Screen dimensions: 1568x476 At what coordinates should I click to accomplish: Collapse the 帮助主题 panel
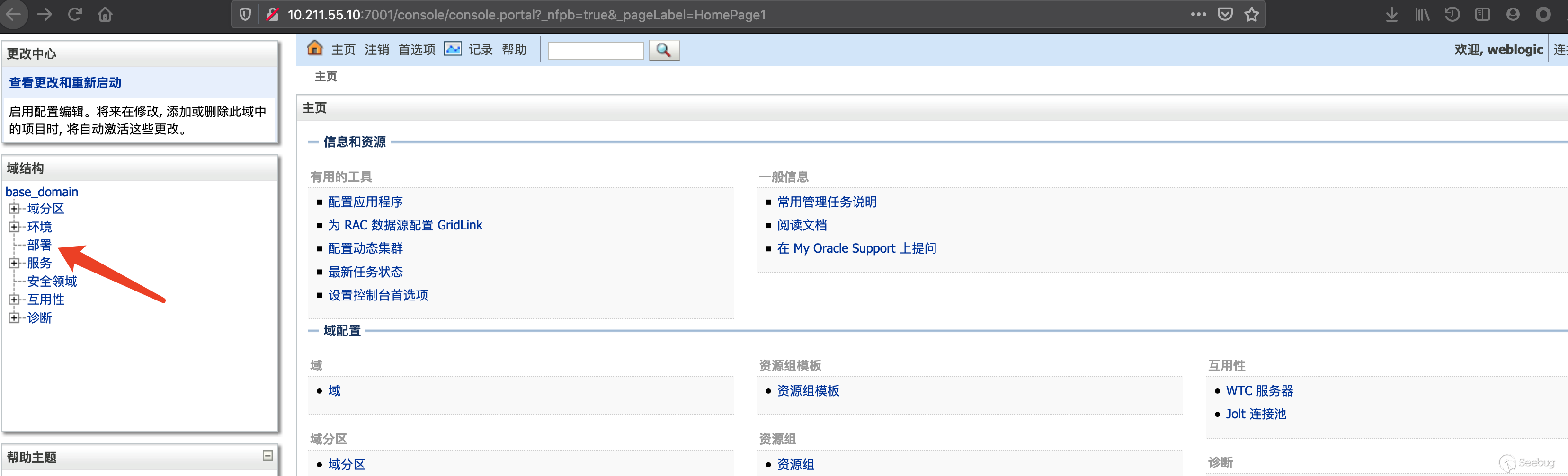(267, 455)
